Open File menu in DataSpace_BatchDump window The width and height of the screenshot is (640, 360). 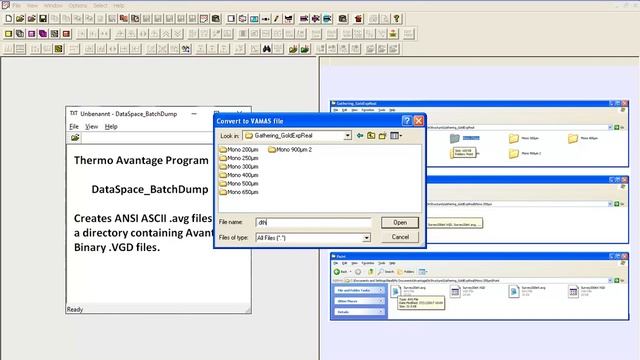[x=74, y=127]
